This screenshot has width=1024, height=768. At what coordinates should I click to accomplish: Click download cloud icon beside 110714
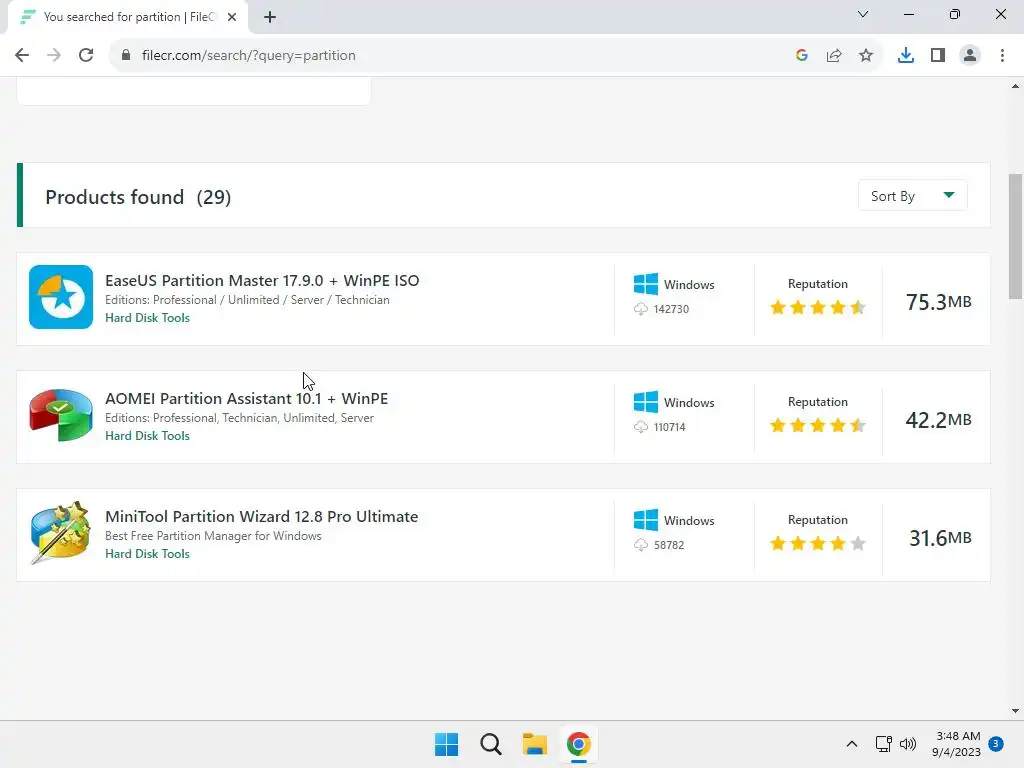click(641, 427)
